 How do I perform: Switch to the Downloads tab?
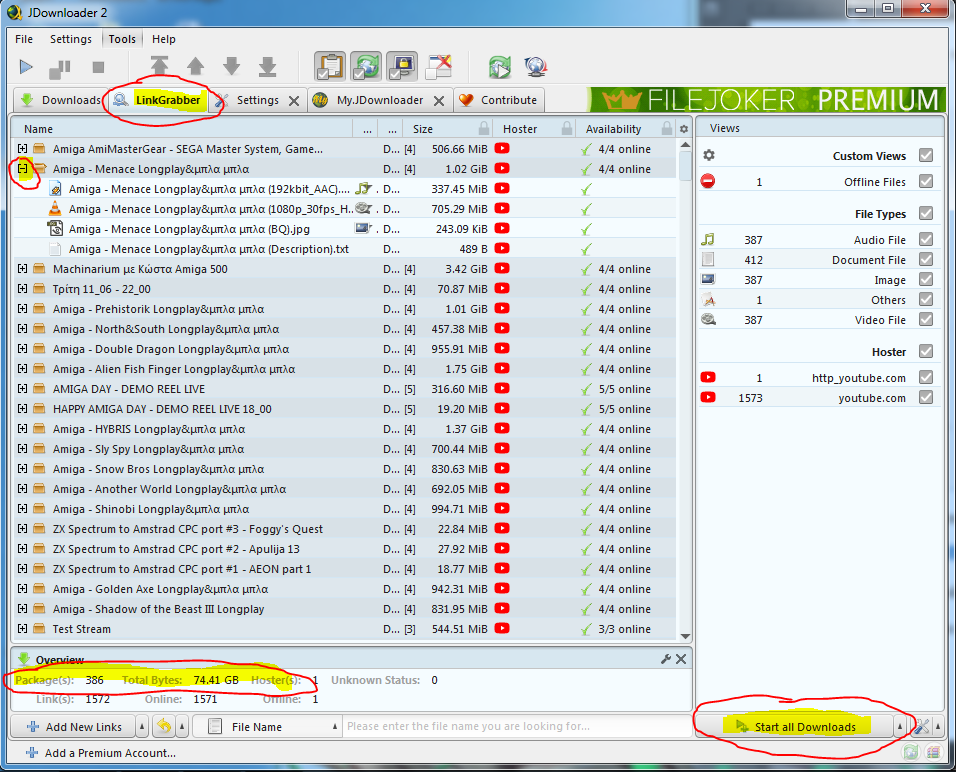coord(60,100)
